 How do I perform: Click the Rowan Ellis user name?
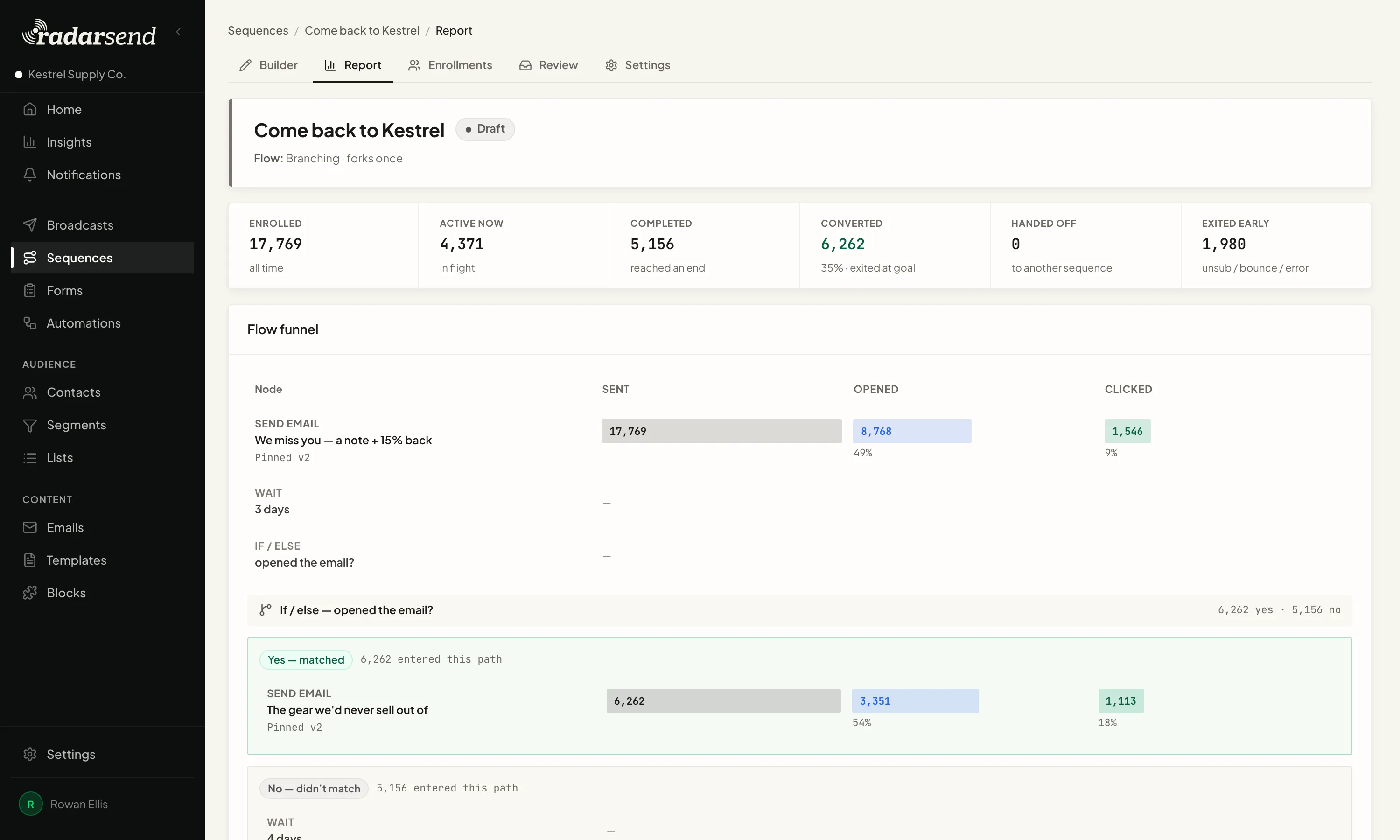[x=79, y=804]
